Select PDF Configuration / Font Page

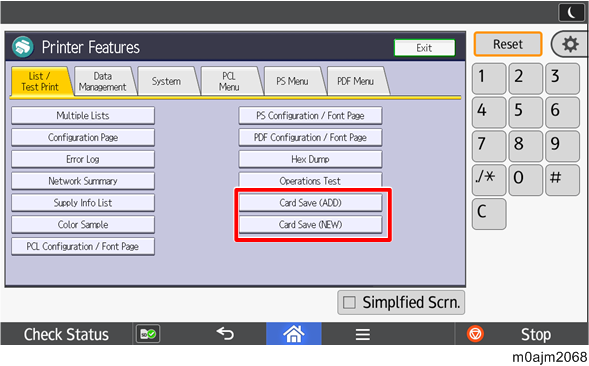(310, 138)
